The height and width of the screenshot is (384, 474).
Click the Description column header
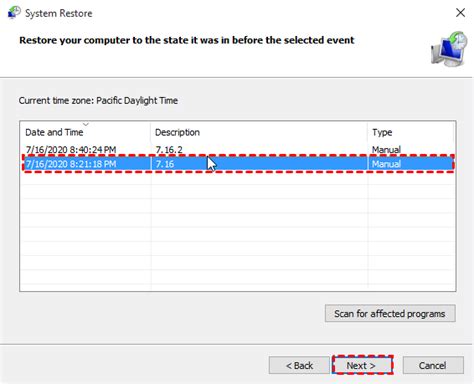(x=259, y=132)
